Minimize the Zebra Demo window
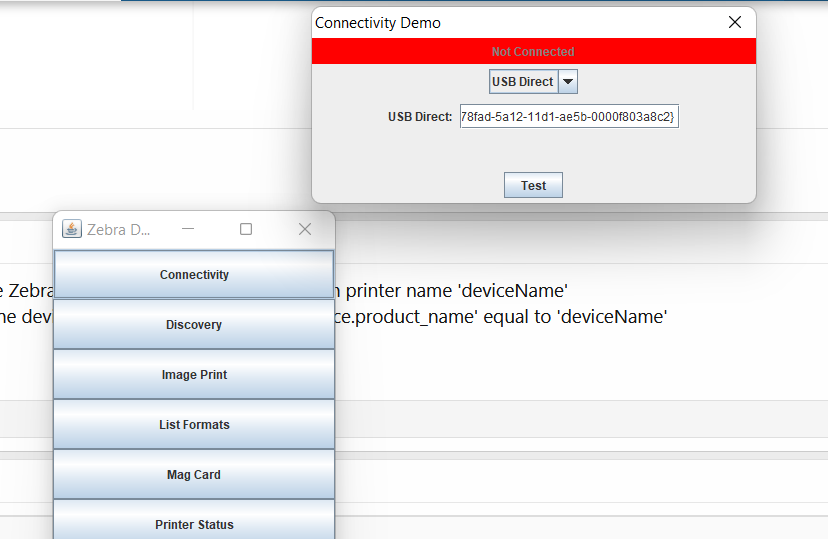This screenshot has width=828, height=539. click(x=188, y=229)
